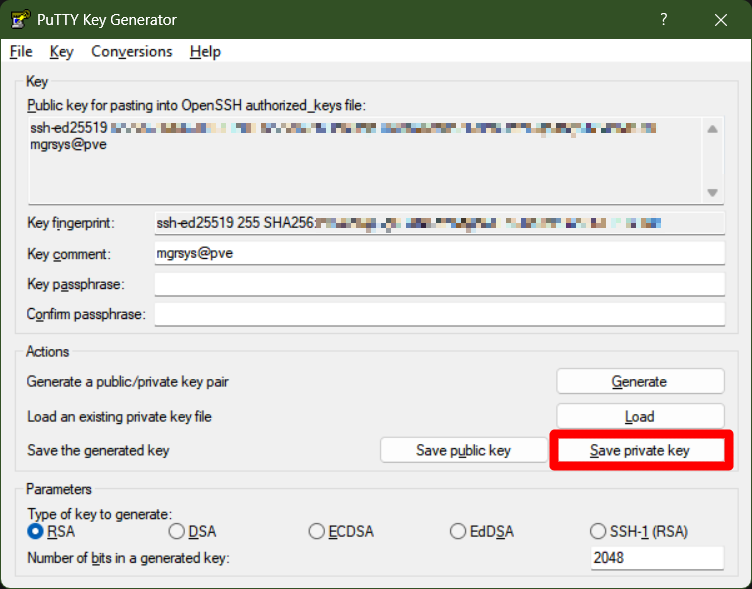Screen dimensions: 752x589
Task: Select EdDSA key type
Action: [x=482, y=531]
